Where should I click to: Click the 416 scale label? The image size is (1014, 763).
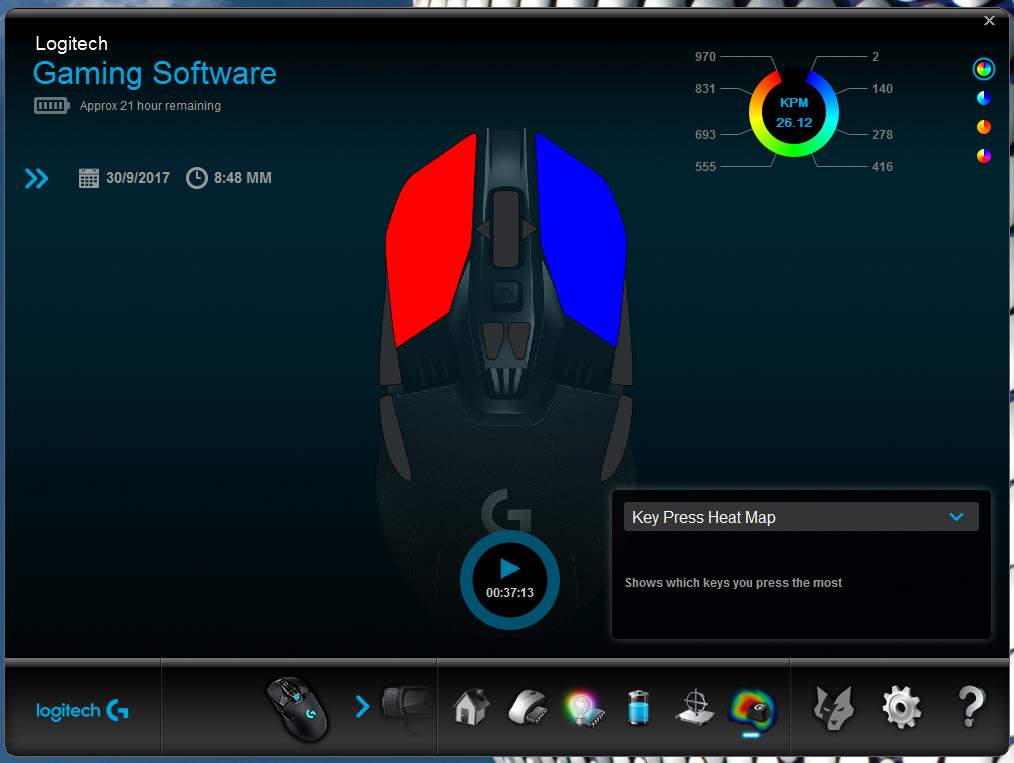(x=882, y=167)
